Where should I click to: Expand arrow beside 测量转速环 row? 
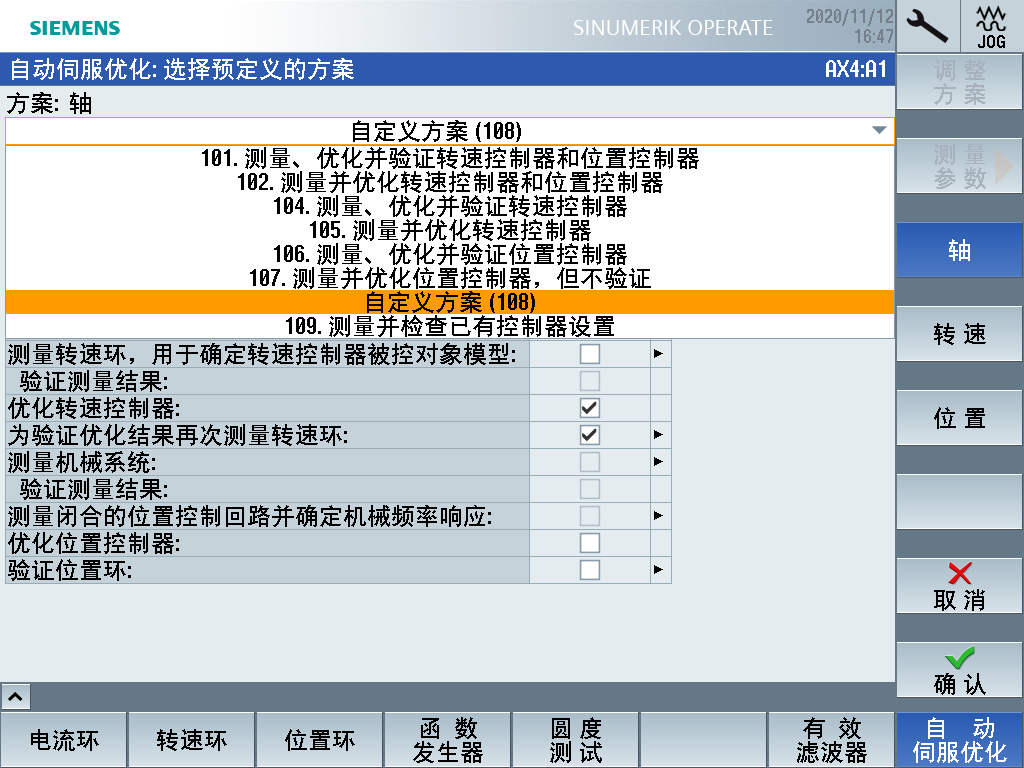tap(659, 353)
